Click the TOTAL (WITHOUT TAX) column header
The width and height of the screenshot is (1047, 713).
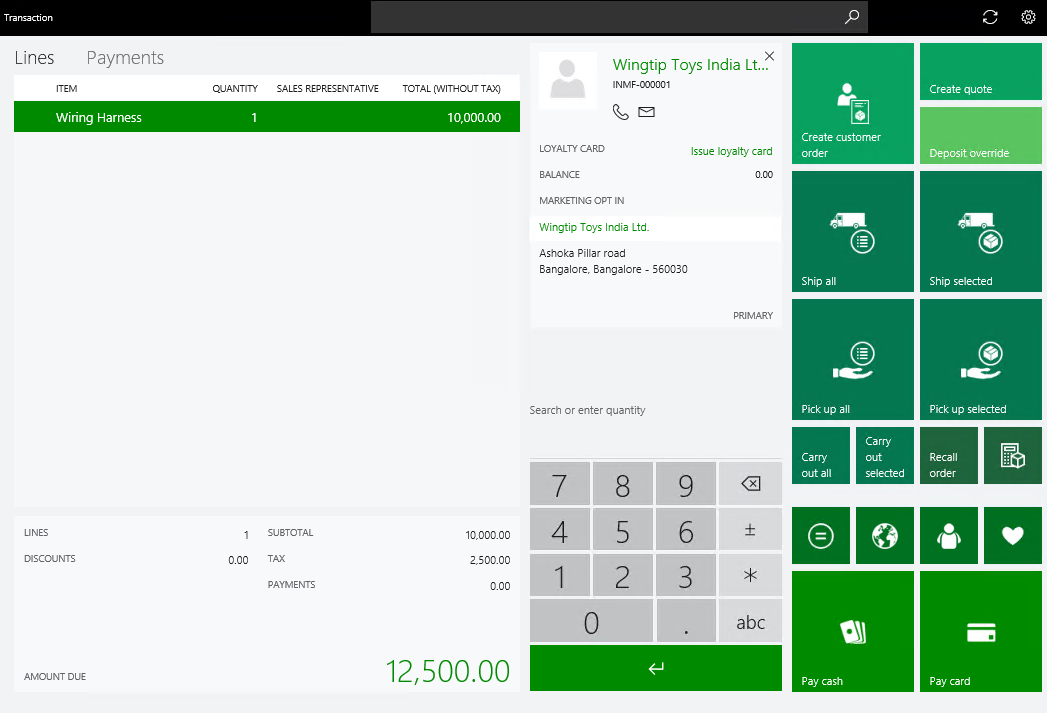(x=451, y=88)
